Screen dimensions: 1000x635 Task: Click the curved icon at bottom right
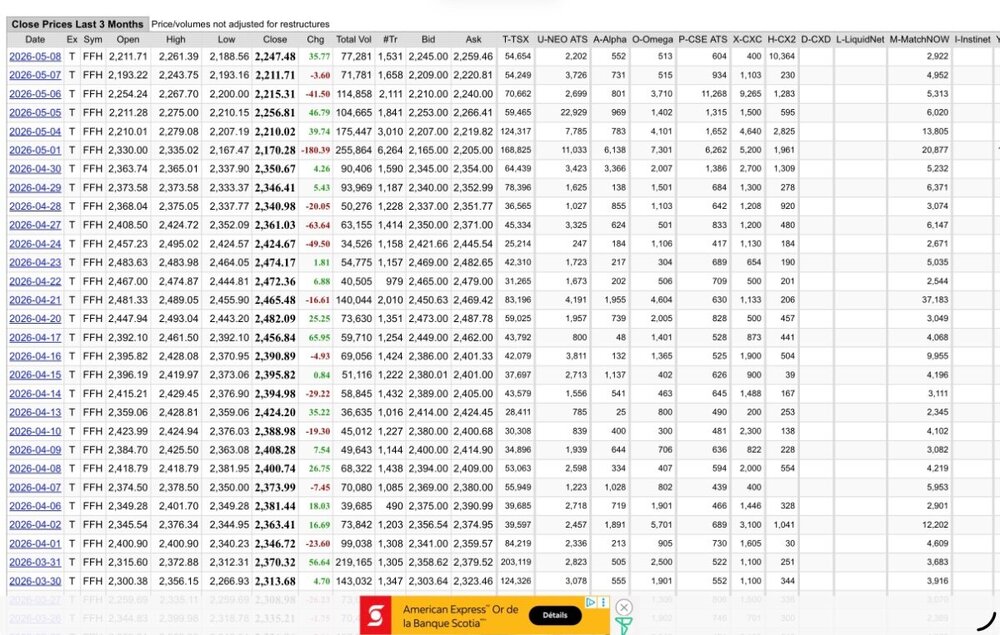pos(987,622)
